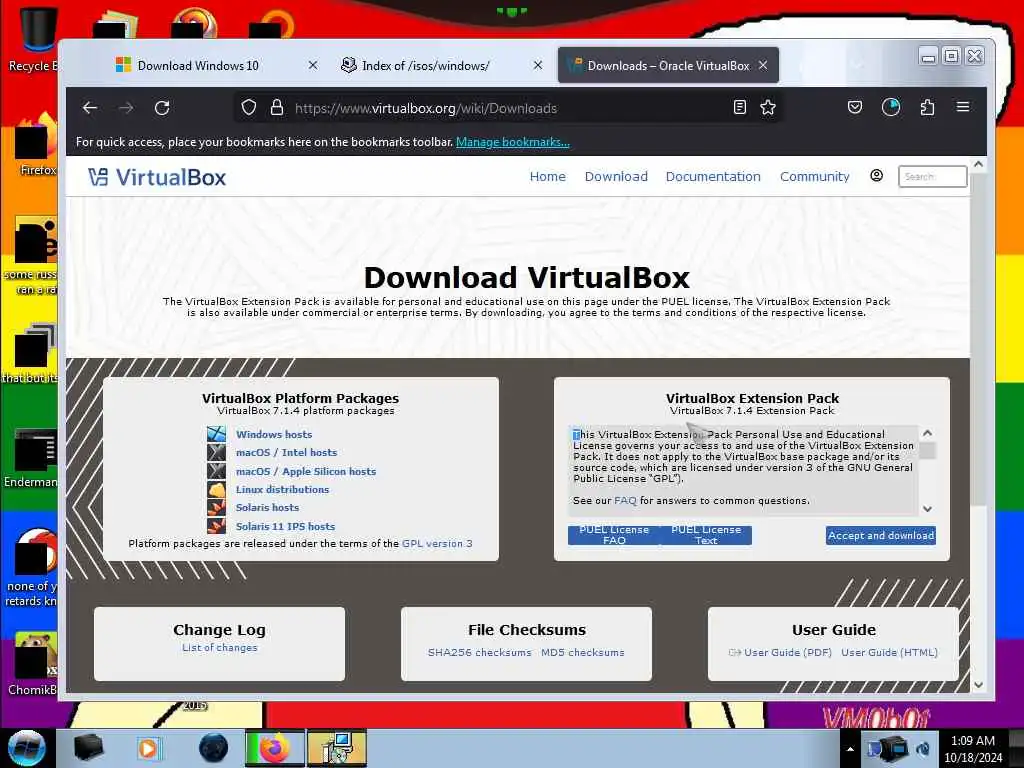Open the FAQ link in license text

[625, 501]
